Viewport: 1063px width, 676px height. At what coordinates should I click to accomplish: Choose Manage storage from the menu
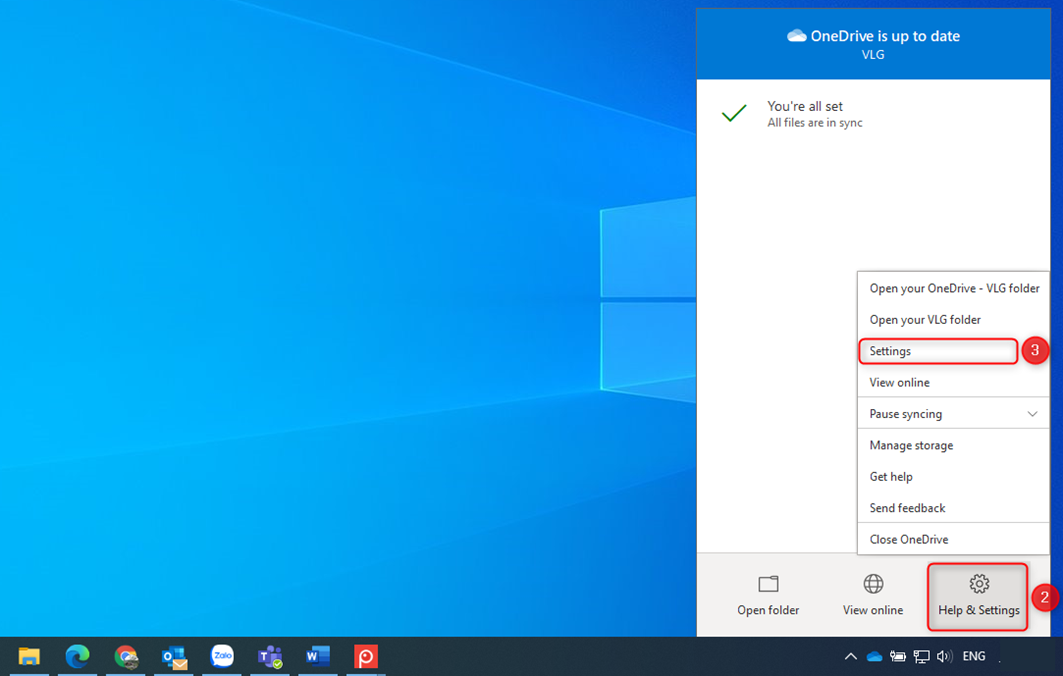tap(953, 445)
